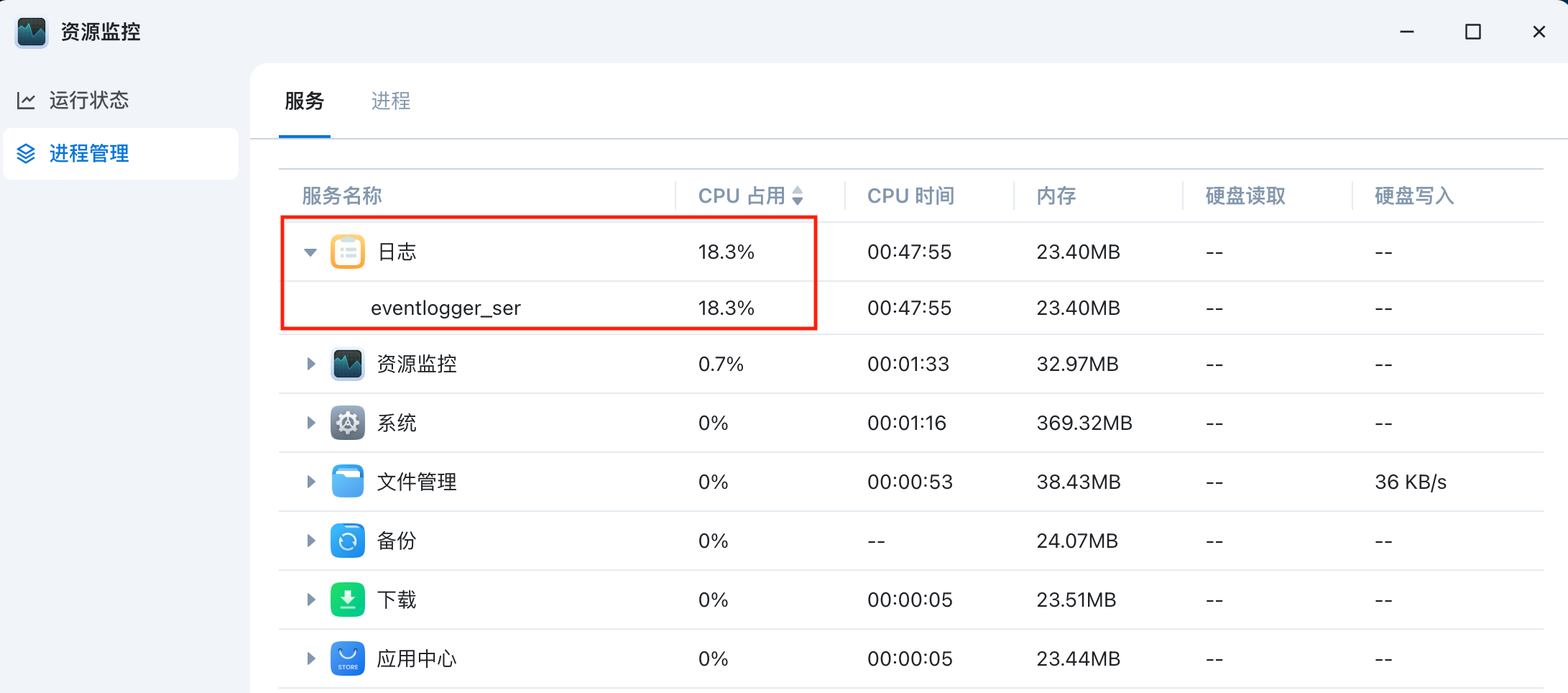Click the 日志 service name
The image size is (1568, 693).
397,252
